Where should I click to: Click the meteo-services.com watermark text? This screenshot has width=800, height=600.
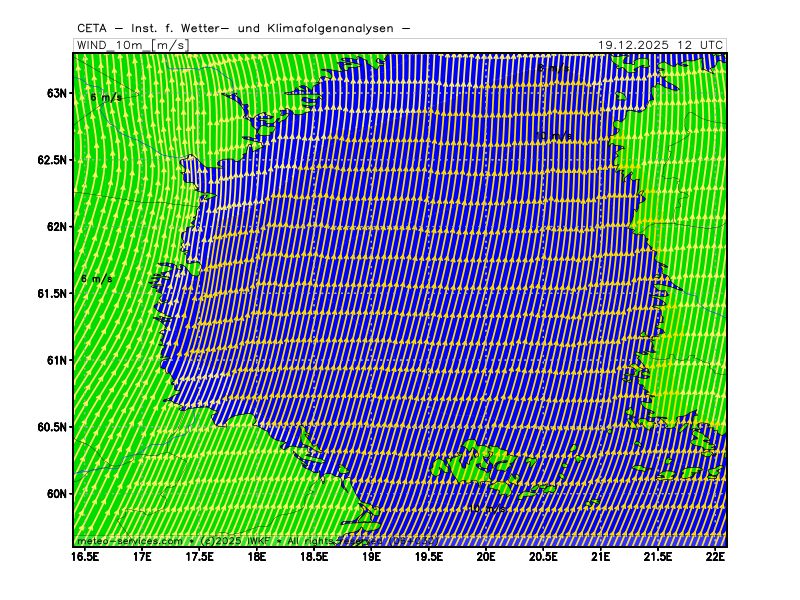130,541
